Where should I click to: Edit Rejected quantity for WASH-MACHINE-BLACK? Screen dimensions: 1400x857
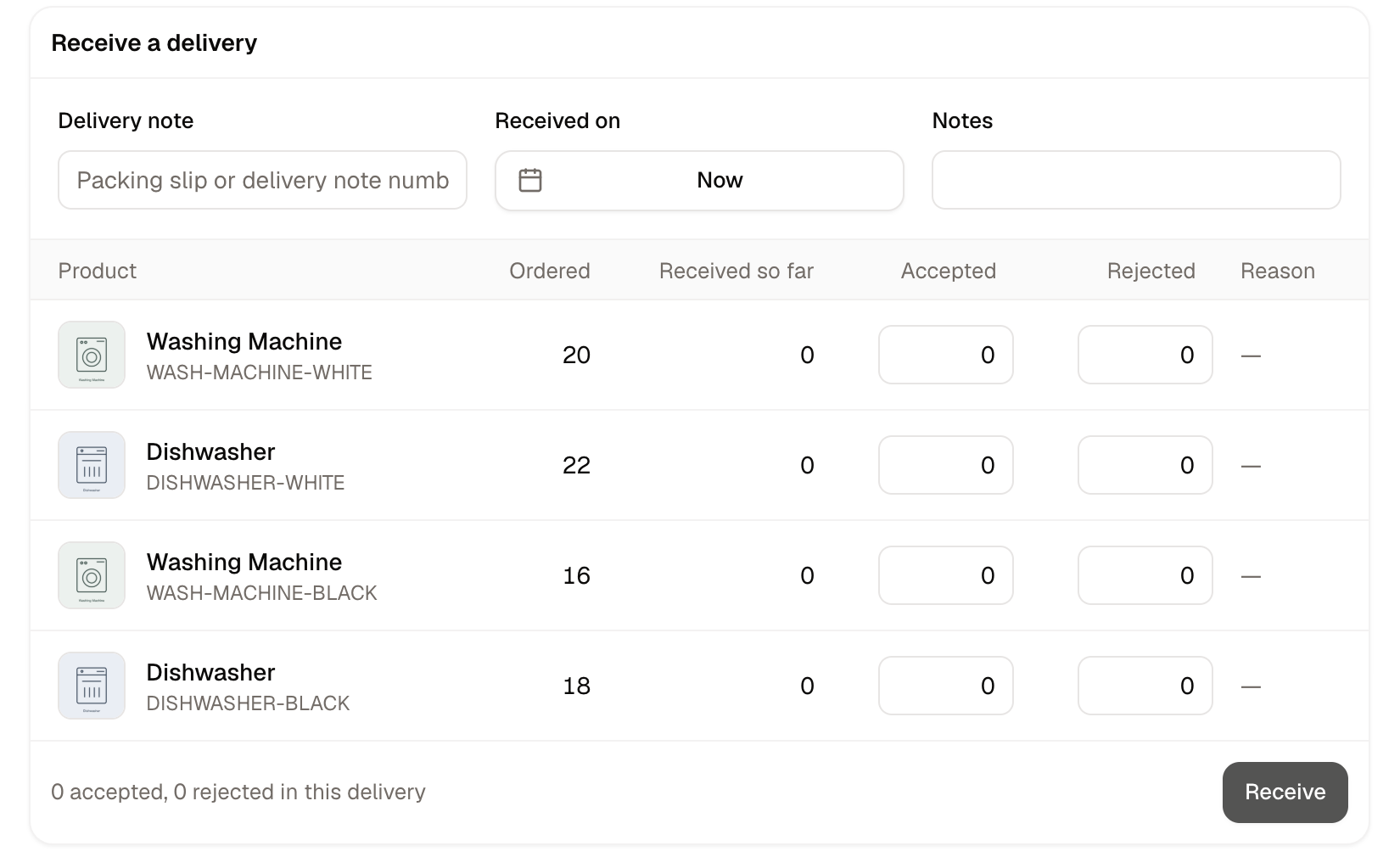click(1145, 575)
